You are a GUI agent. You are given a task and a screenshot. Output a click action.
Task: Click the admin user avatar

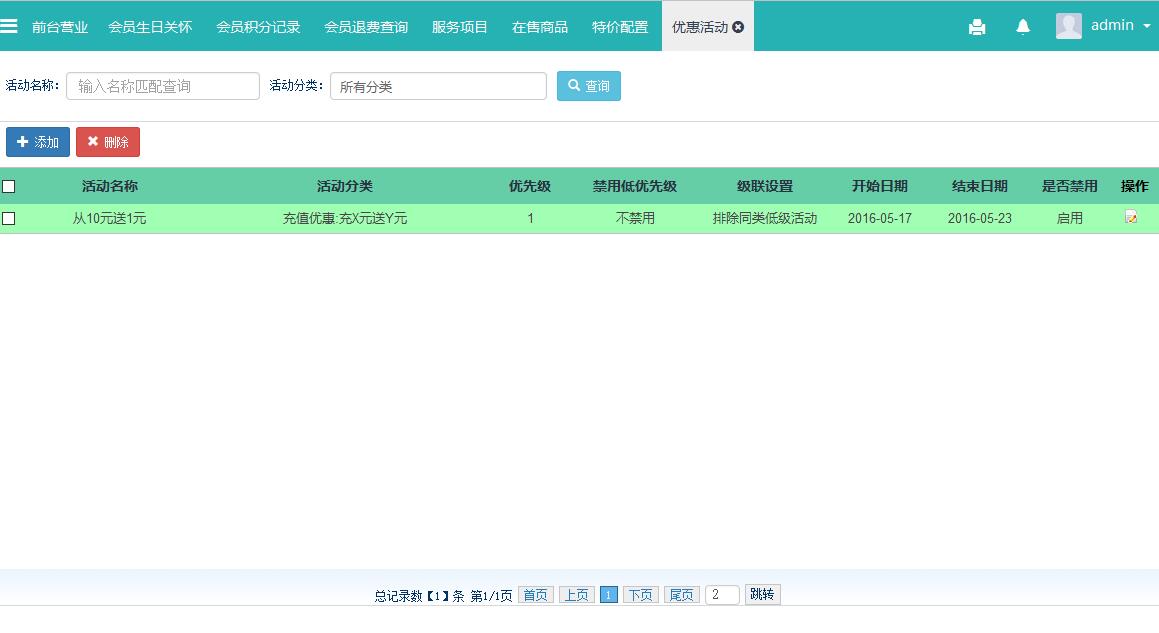[1068, 26]
